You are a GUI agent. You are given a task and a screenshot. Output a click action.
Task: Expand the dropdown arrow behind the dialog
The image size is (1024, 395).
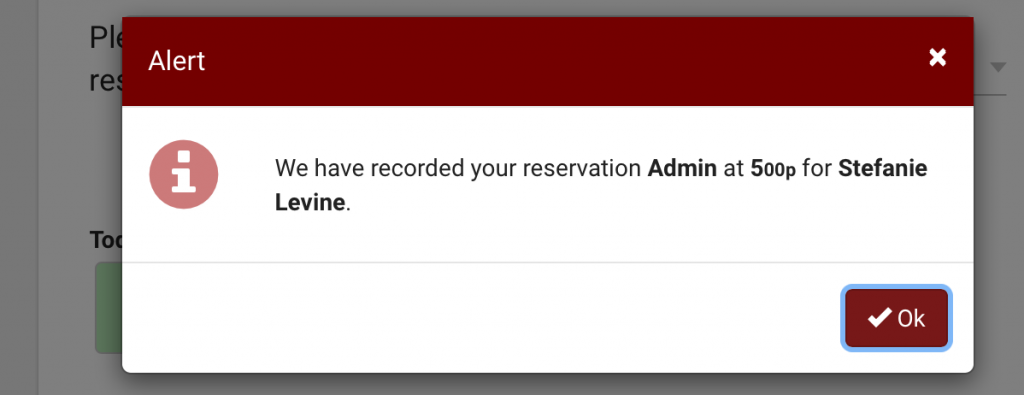(998, 67)
